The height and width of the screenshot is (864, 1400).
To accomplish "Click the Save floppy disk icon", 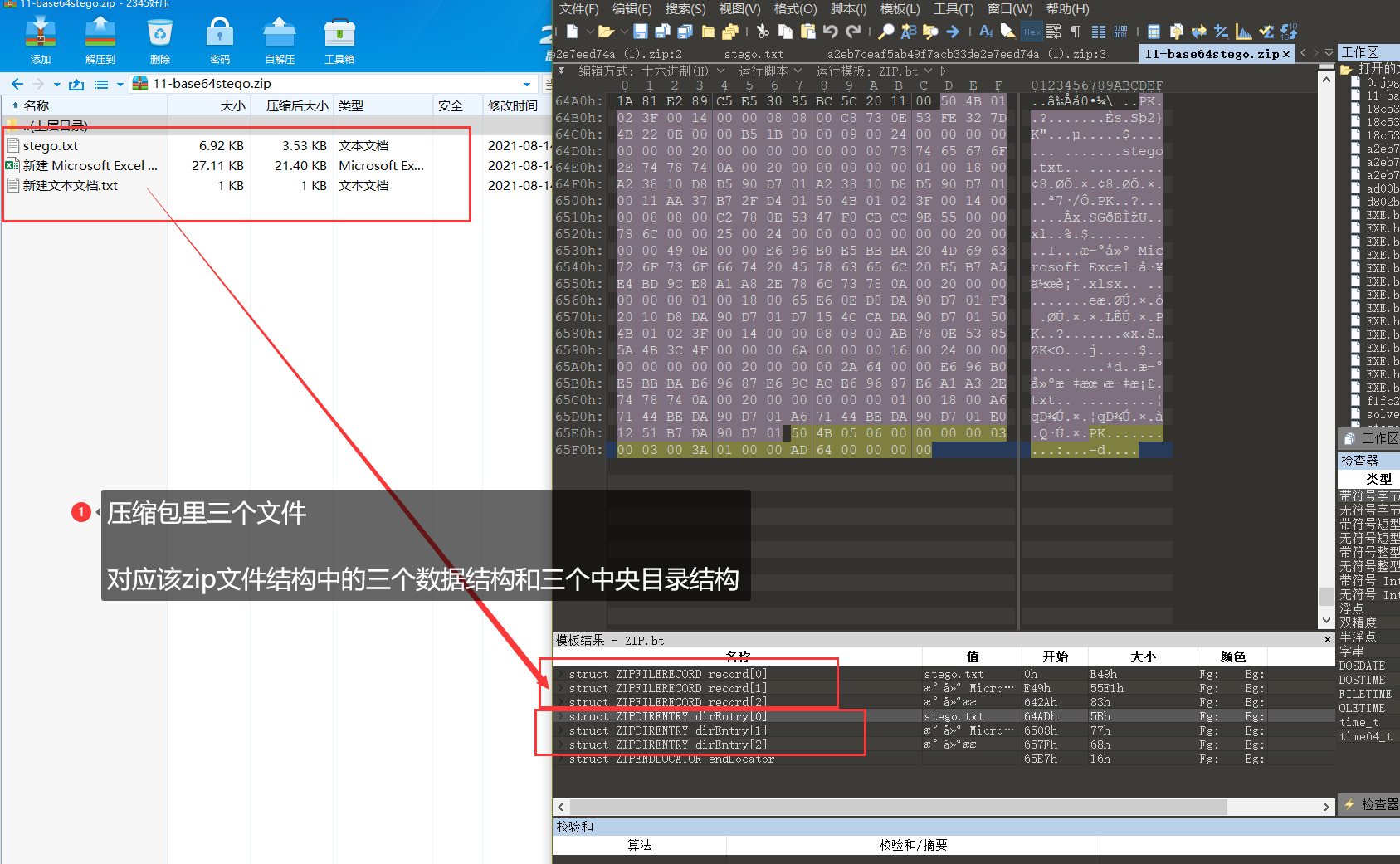I will point(640,32).
